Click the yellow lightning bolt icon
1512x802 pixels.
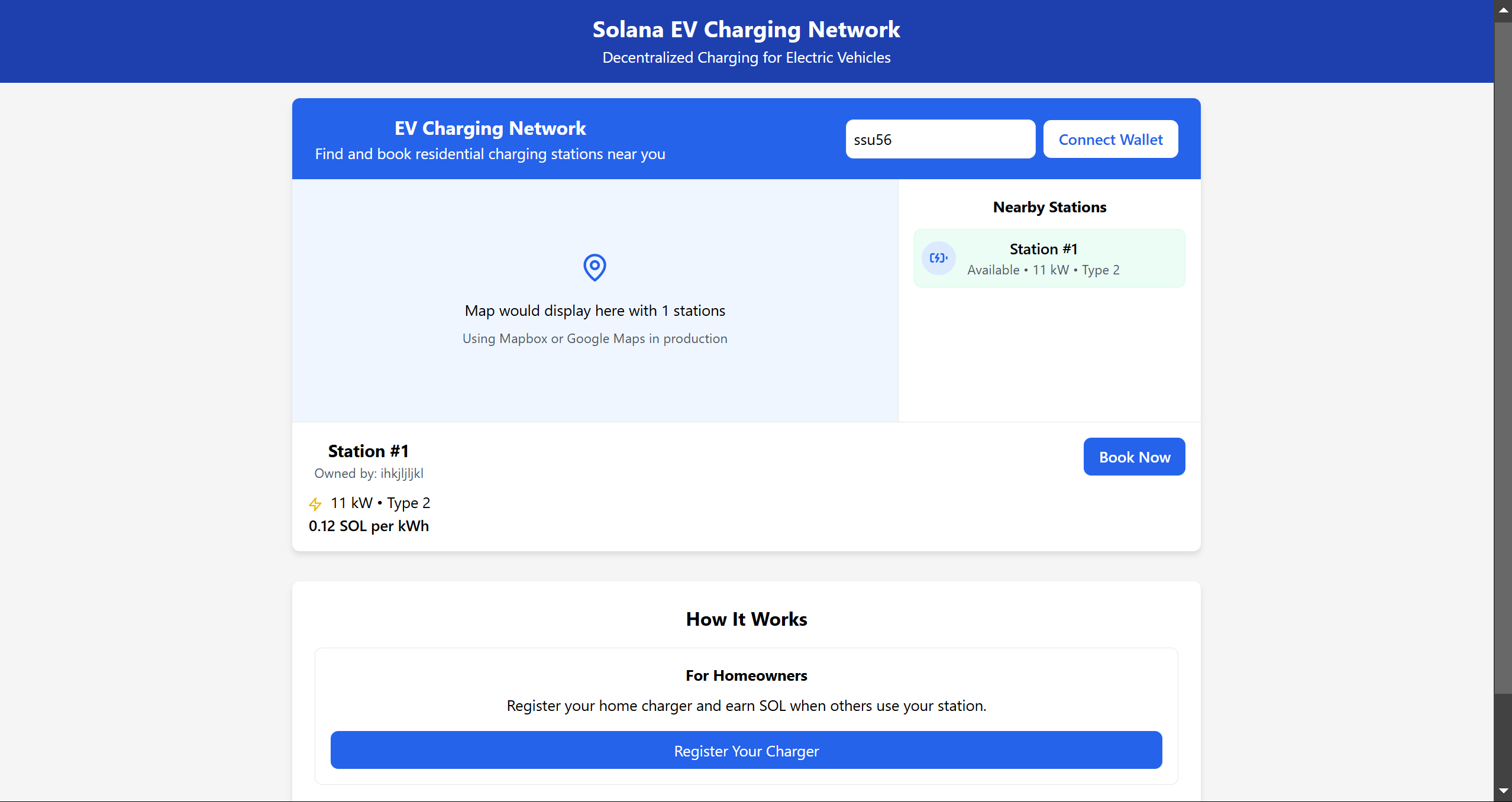(x=315, y=504)
